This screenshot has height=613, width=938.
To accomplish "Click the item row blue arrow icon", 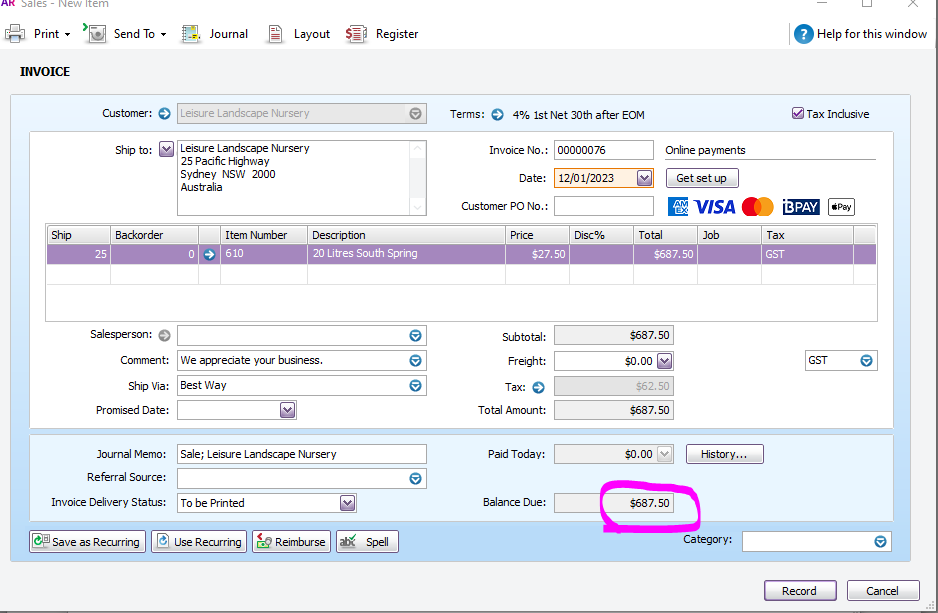I will [210, 254].
